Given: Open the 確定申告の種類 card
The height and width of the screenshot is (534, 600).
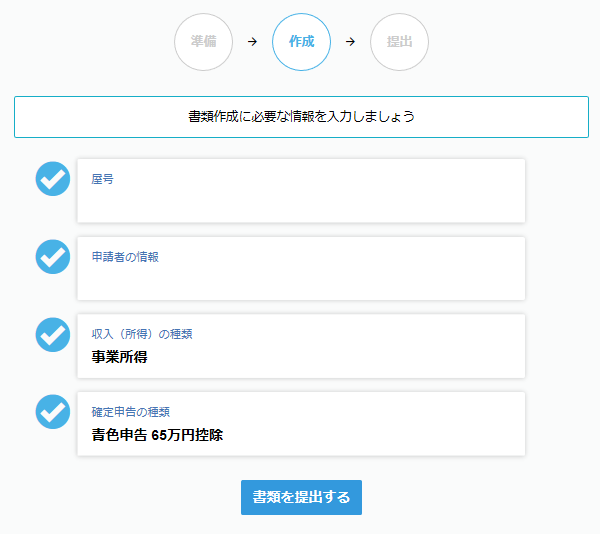Looking at the screenshot, I should 301,424.
